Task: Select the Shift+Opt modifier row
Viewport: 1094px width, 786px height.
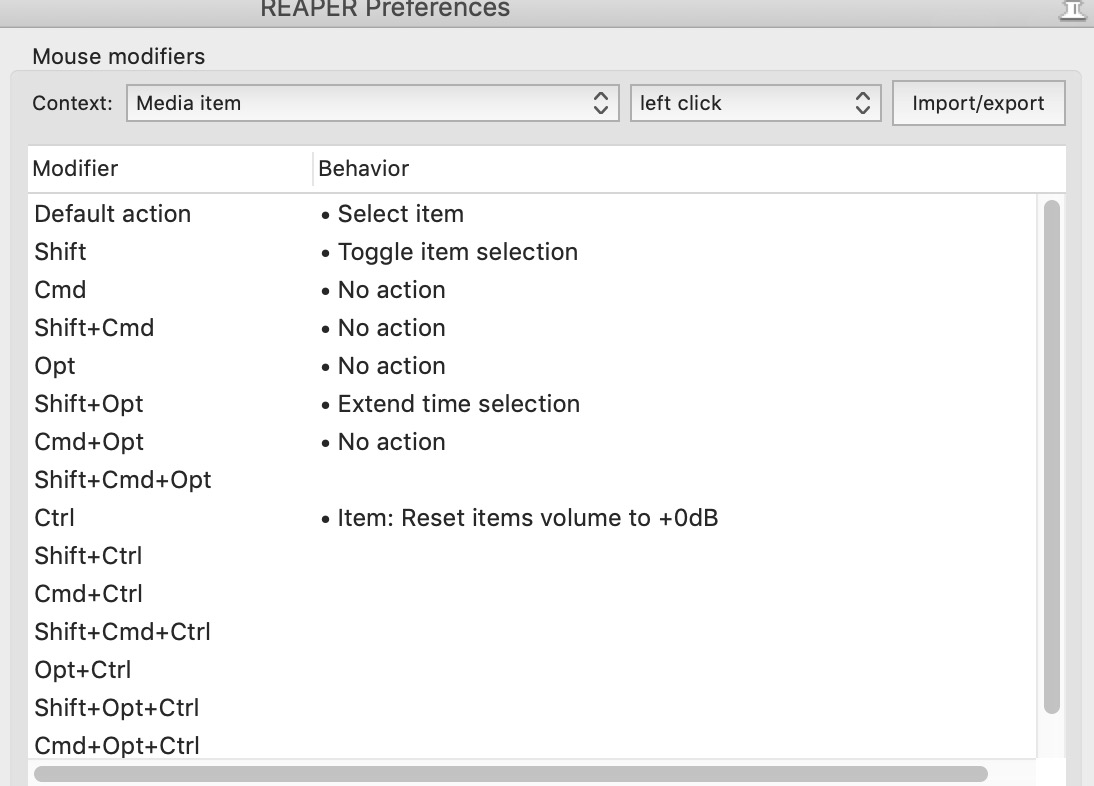Action: pos(89,404)
